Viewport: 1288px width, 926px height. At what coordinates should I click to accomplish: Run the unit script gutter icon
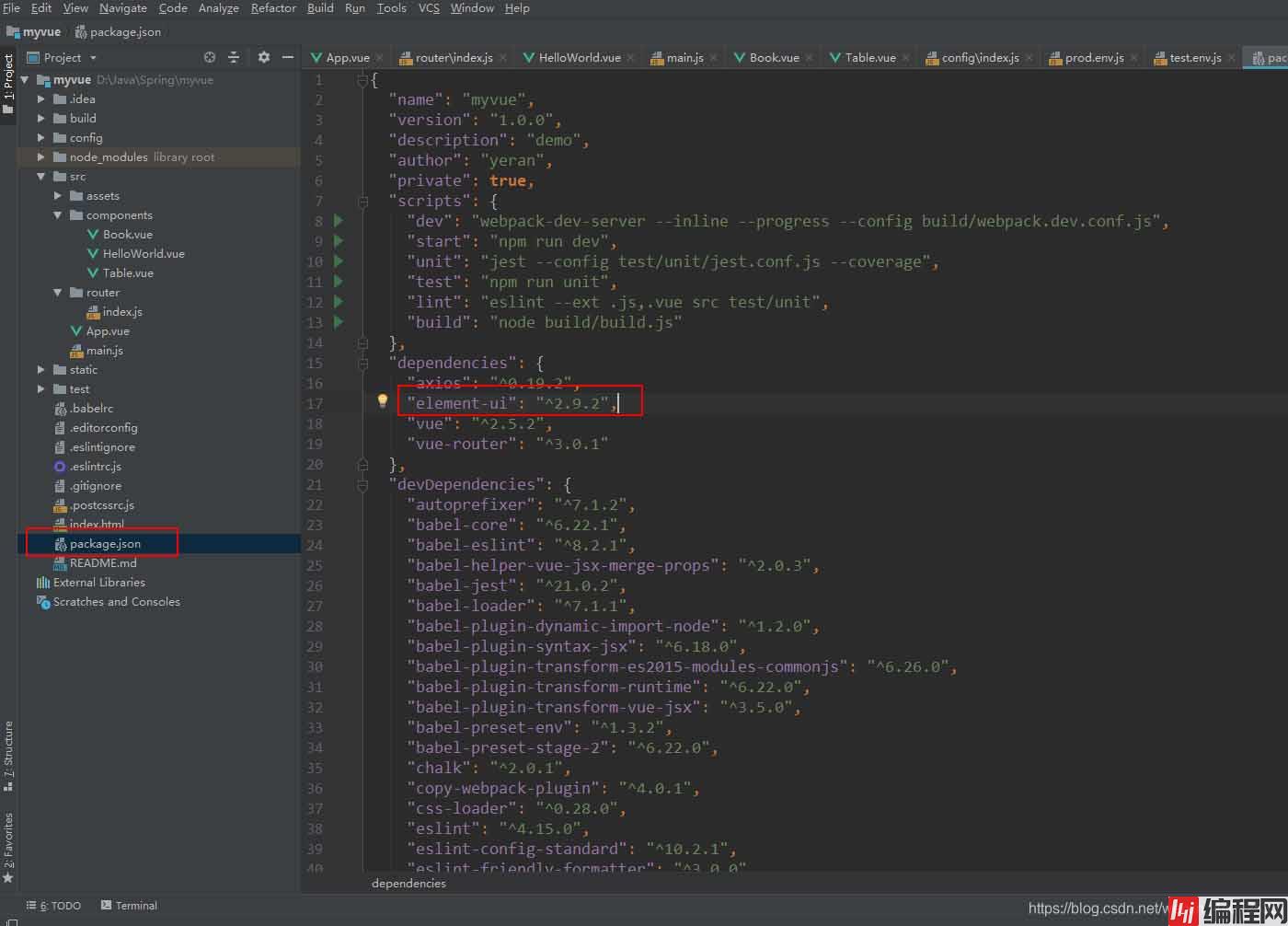pyautogui.click(x=339, y=261)
